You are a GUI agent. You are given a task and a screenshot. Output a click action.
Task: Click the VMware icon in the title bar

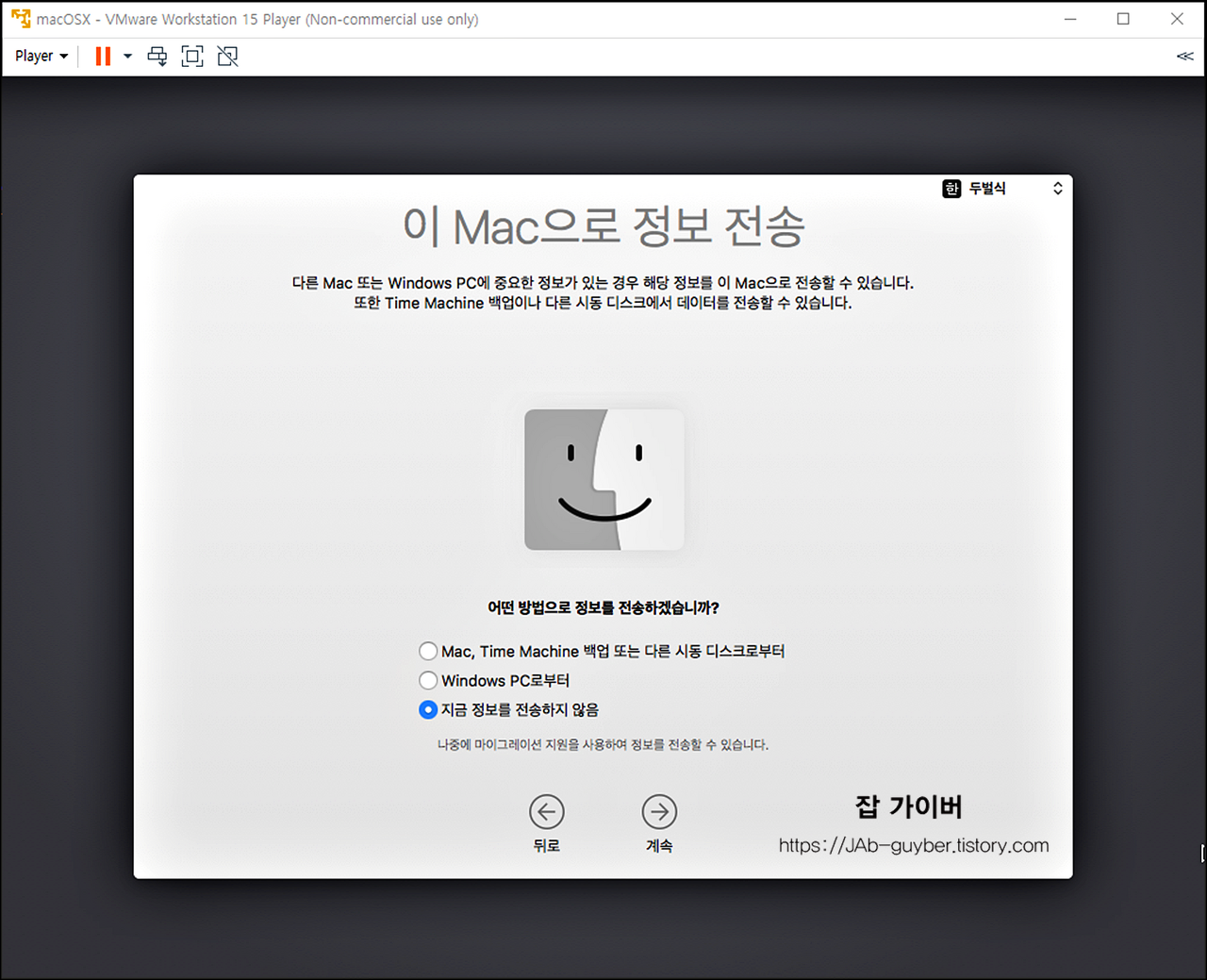(20, 19)
